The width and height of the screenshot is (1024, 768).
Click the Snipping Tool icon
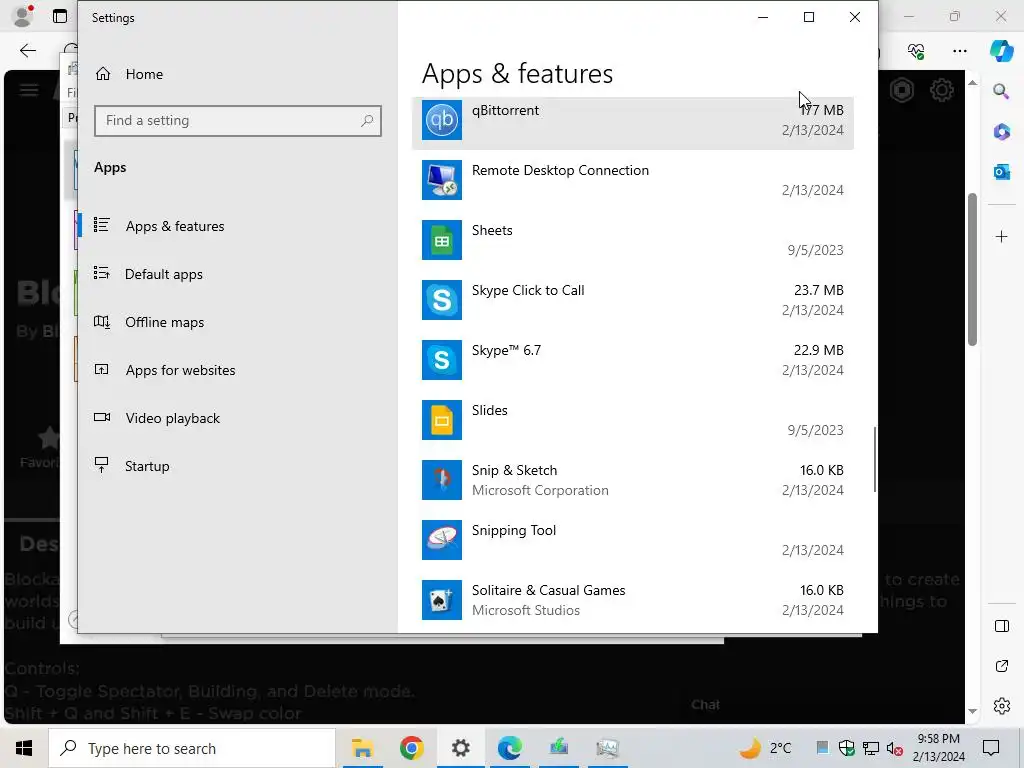click(441, 540)
